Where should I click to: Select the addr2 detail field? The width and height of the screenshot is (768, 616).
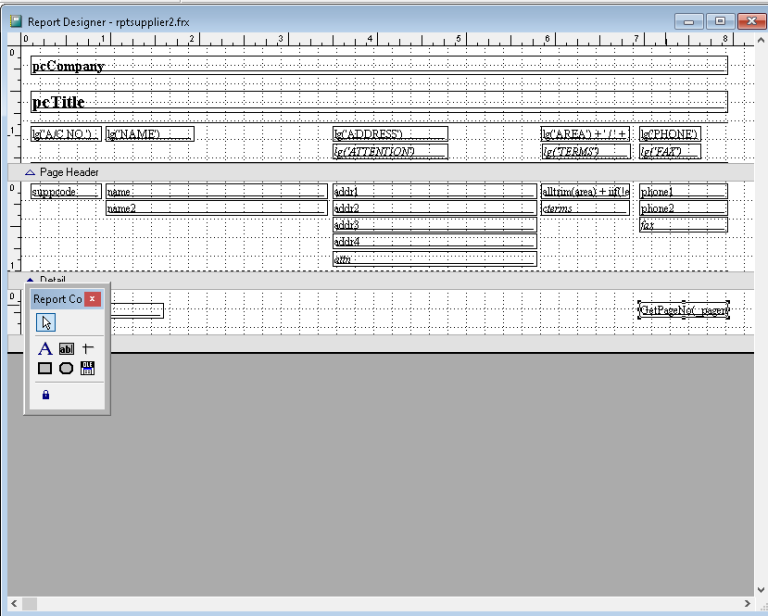[x=435, y=208]
